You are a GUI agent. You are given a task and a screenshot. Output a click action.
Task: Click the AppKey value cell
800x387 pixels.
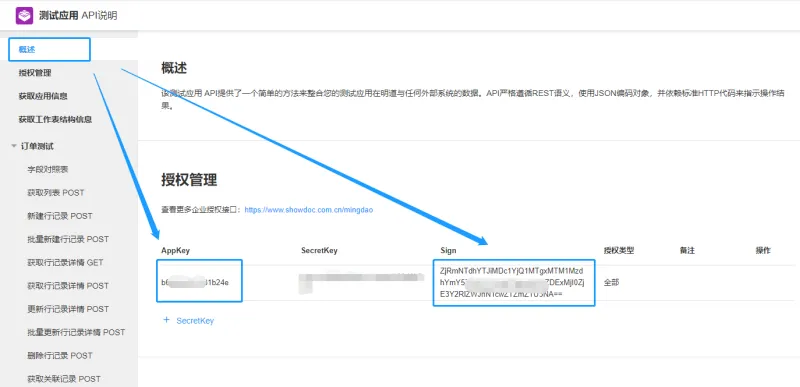(x=195, y=282)
